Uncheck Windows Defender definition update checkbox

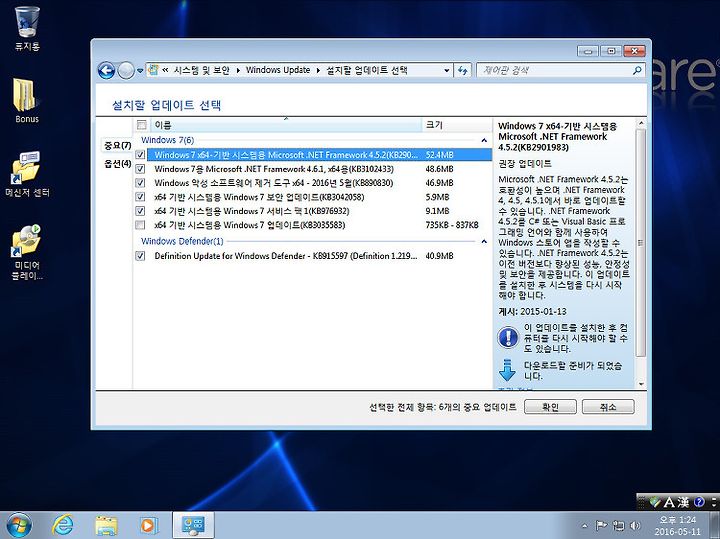[x=141, y=256]
